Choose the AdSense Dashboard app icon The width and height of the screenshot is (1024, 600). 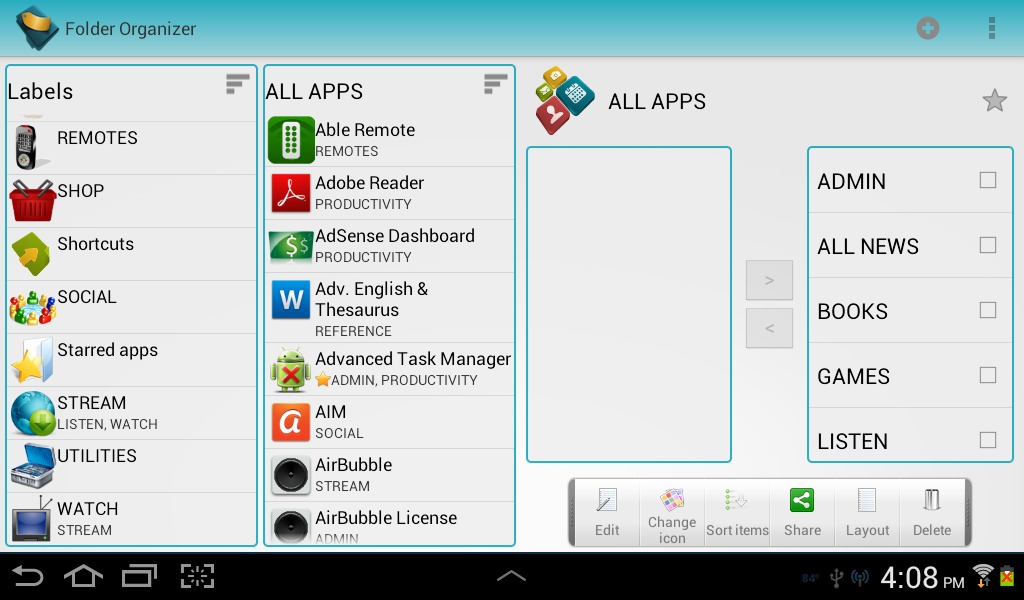[x=291, y=246]
